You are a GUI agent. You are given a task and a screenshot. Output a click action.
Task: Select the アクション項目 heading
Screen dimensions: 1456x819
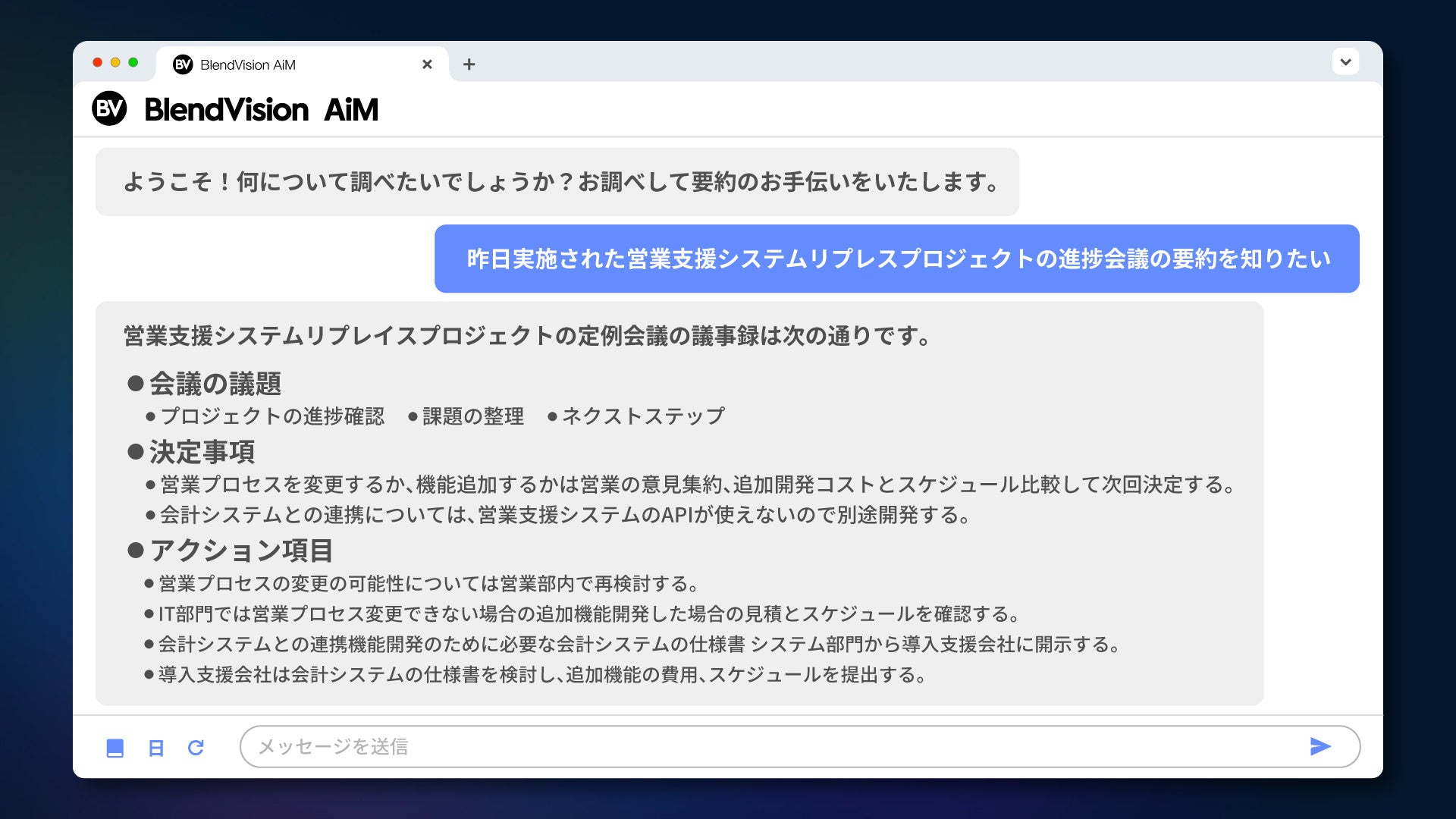(243, 551)
